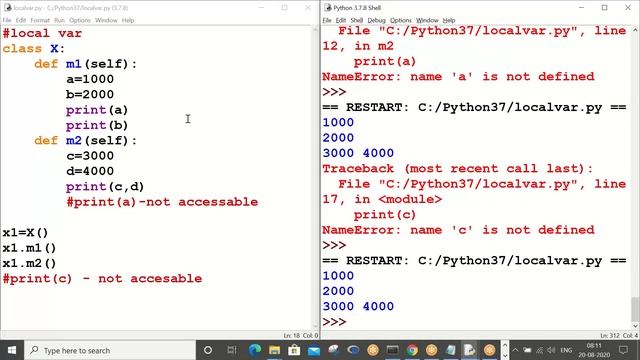Click the 'class X:' line in editor
640x360 pixels.
tap(33, 48)
